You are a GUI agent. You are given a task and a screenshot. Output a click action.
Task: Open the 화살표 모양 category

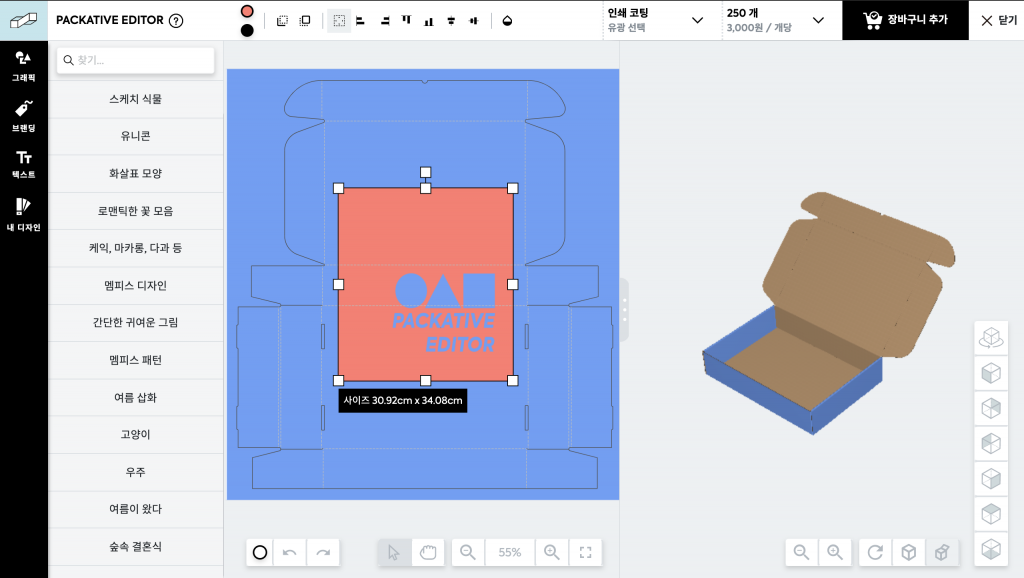(136, 174)
